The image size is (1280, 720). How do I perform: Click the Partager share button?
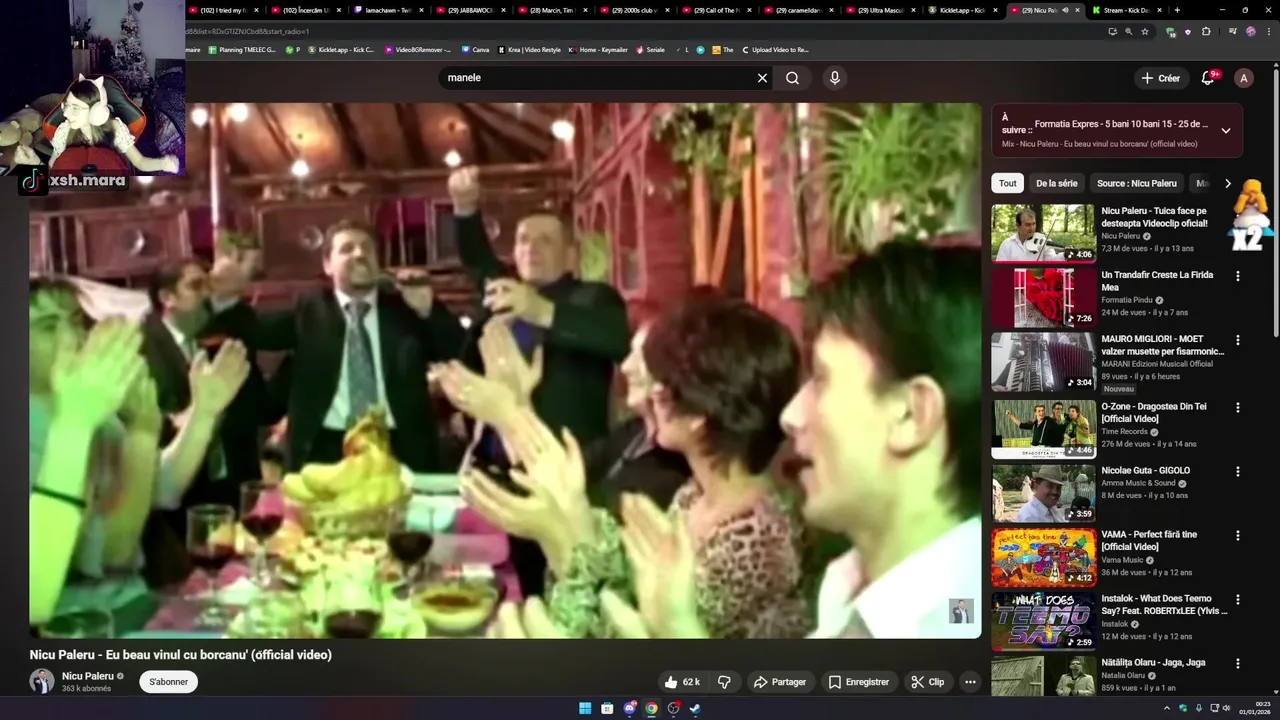click(x=780, y=682)
